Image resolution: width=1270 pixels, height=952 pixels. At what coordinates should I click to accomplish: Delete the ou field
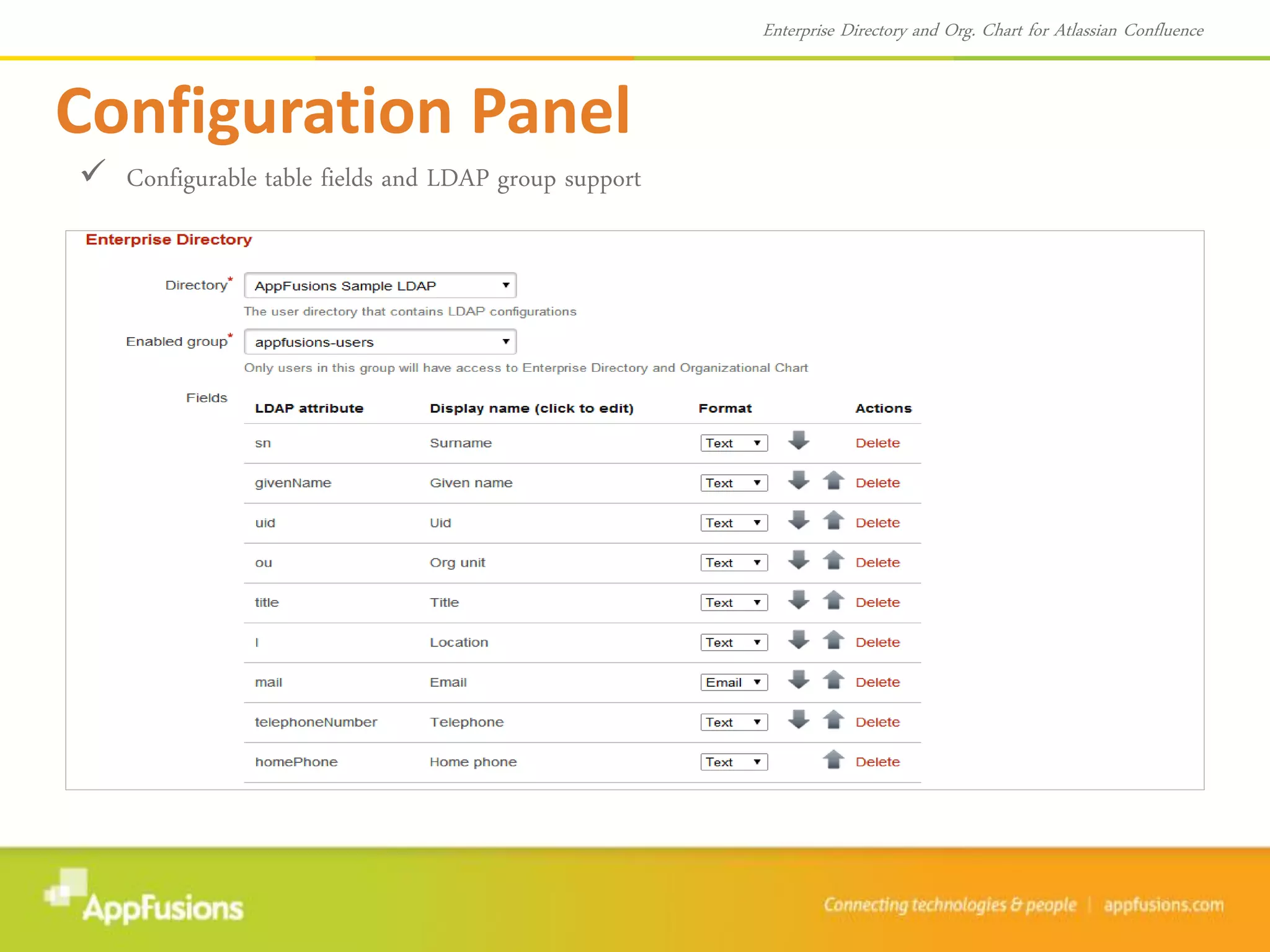tap(877, 563)
